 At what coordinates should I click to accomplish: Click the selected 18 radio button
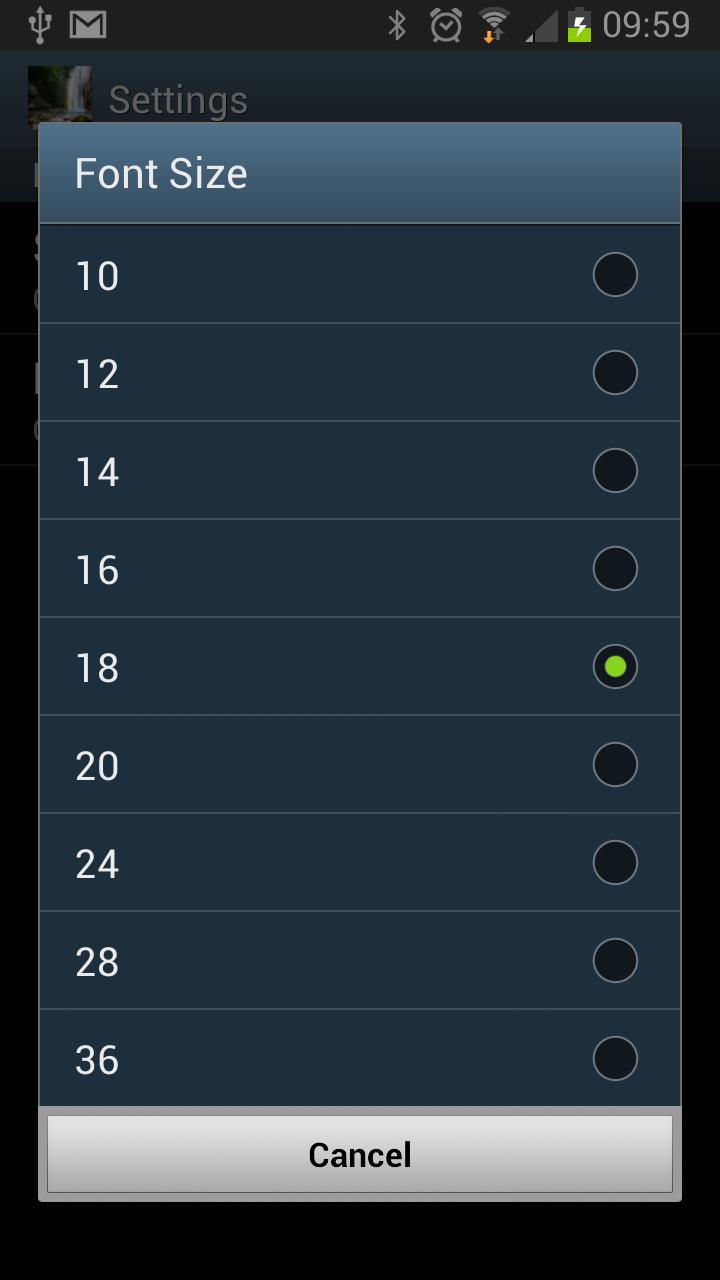(x=615, y=667)
